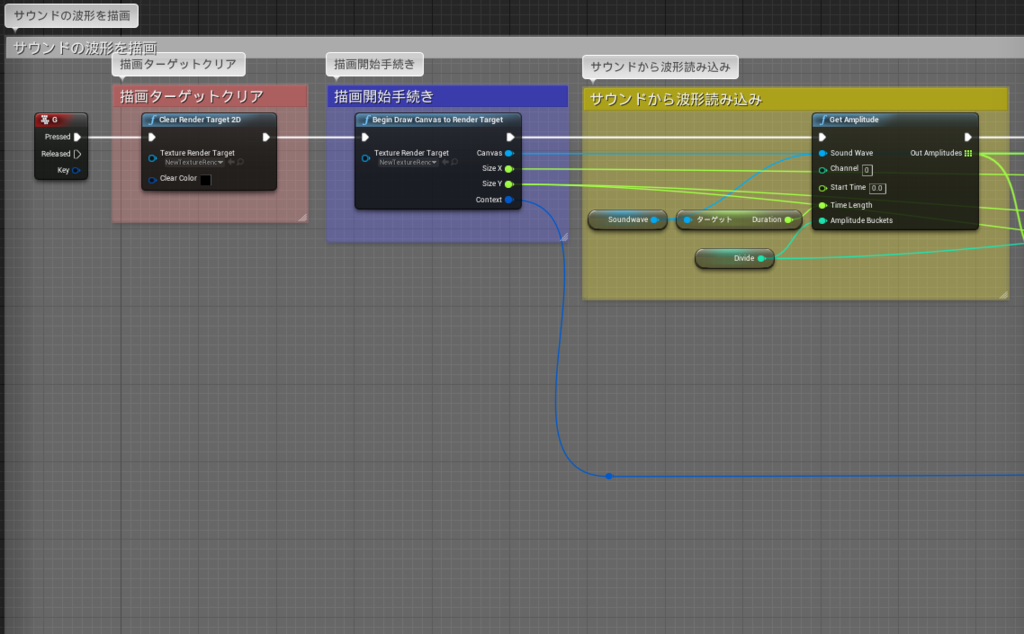Click the Size Y output pin
The height and width of the screenshot is (634, 1024).
point(509,184)
